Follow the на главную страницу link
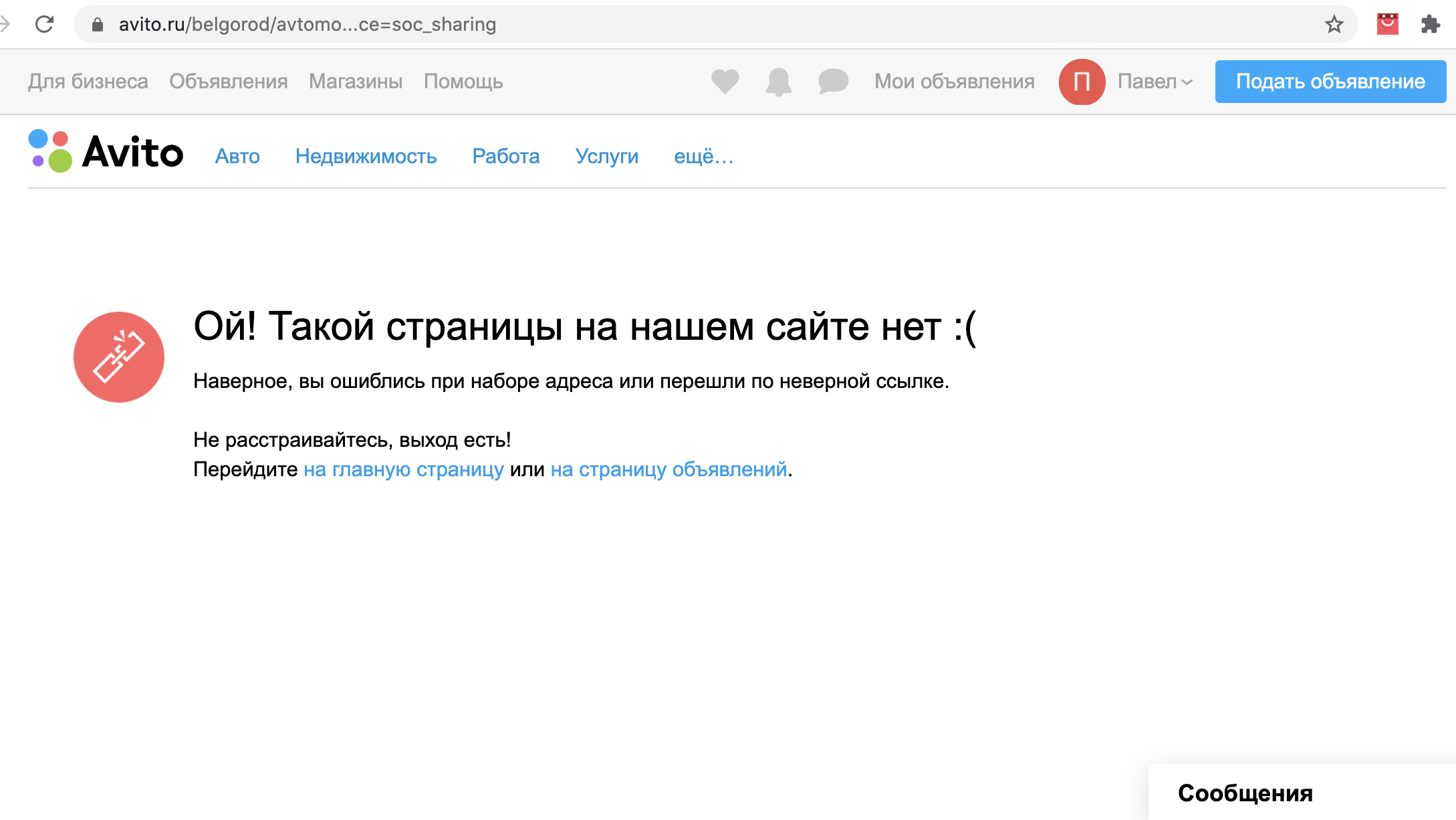This screenshot has height=820, width=1456. click(404, 469)
